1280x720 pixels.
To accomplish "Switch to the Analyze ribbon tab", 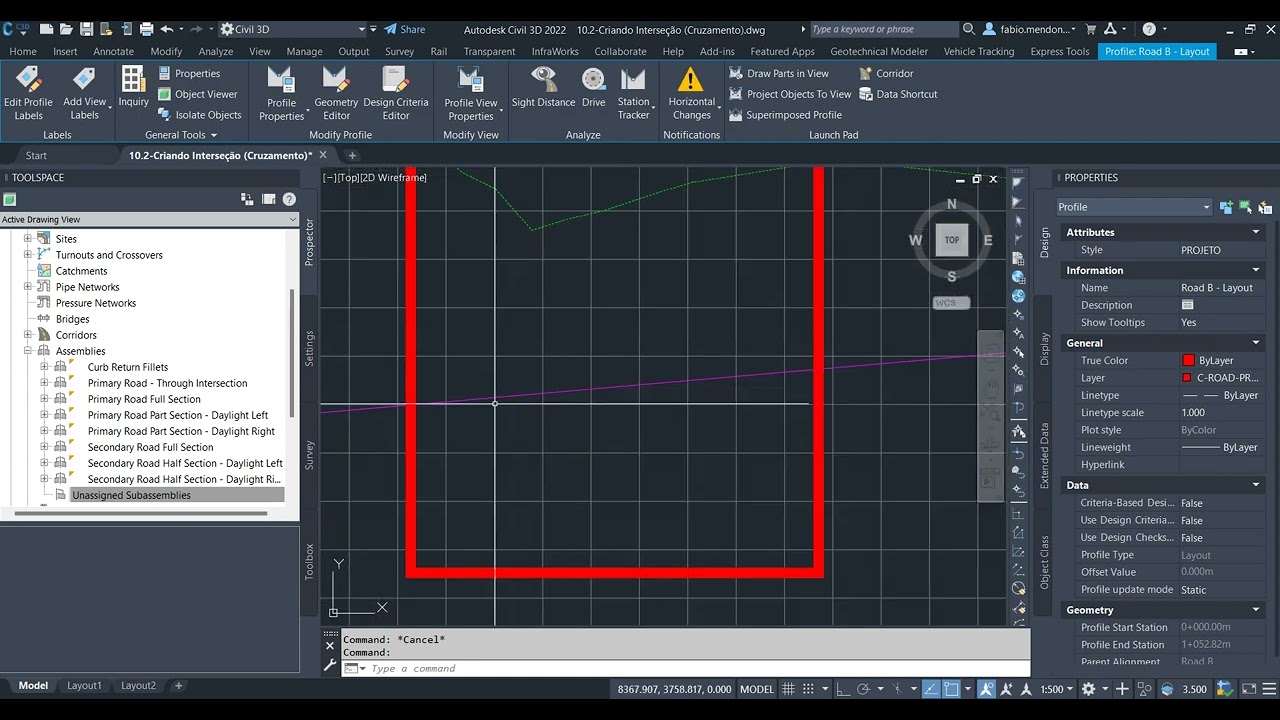I will click(215, 51).
